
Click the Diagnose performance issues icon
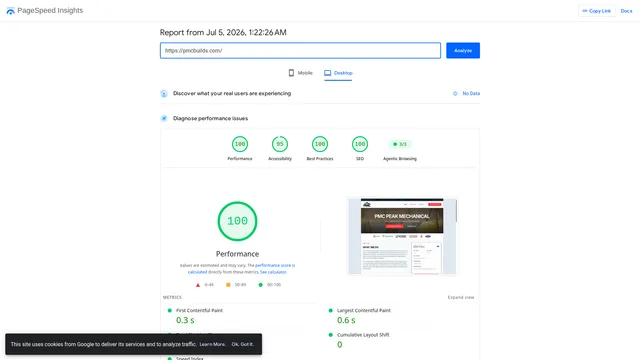point(164,118)
